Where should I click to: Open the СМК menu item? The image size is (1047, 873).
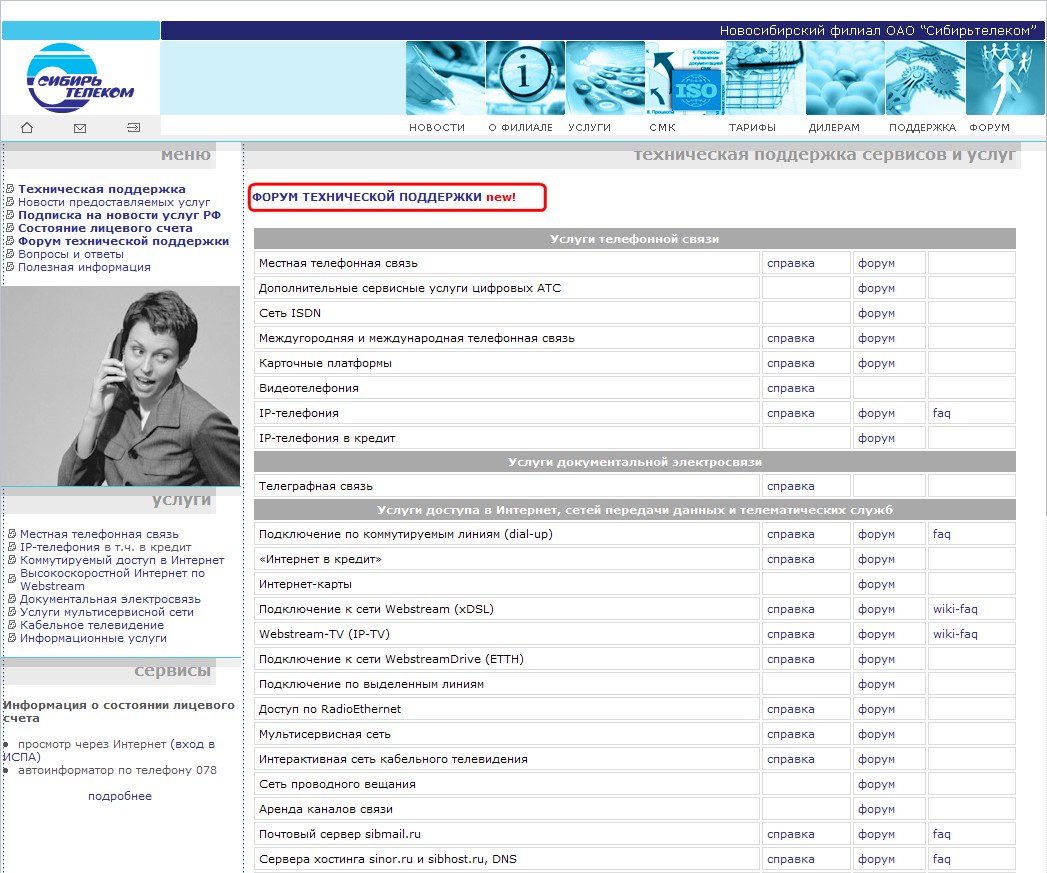click(662, 128)
